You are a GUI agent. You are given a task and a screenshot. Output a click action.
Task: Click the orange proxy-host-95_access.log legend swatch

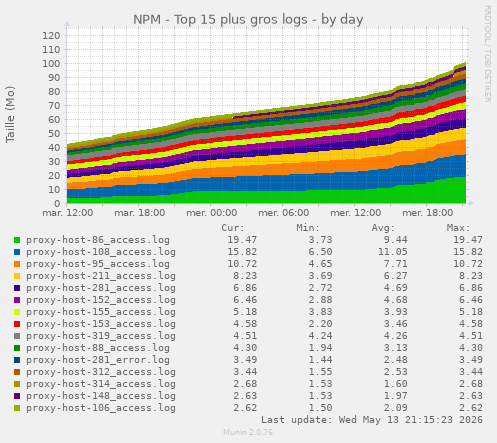pyautogui.click(x=17, y=264)
